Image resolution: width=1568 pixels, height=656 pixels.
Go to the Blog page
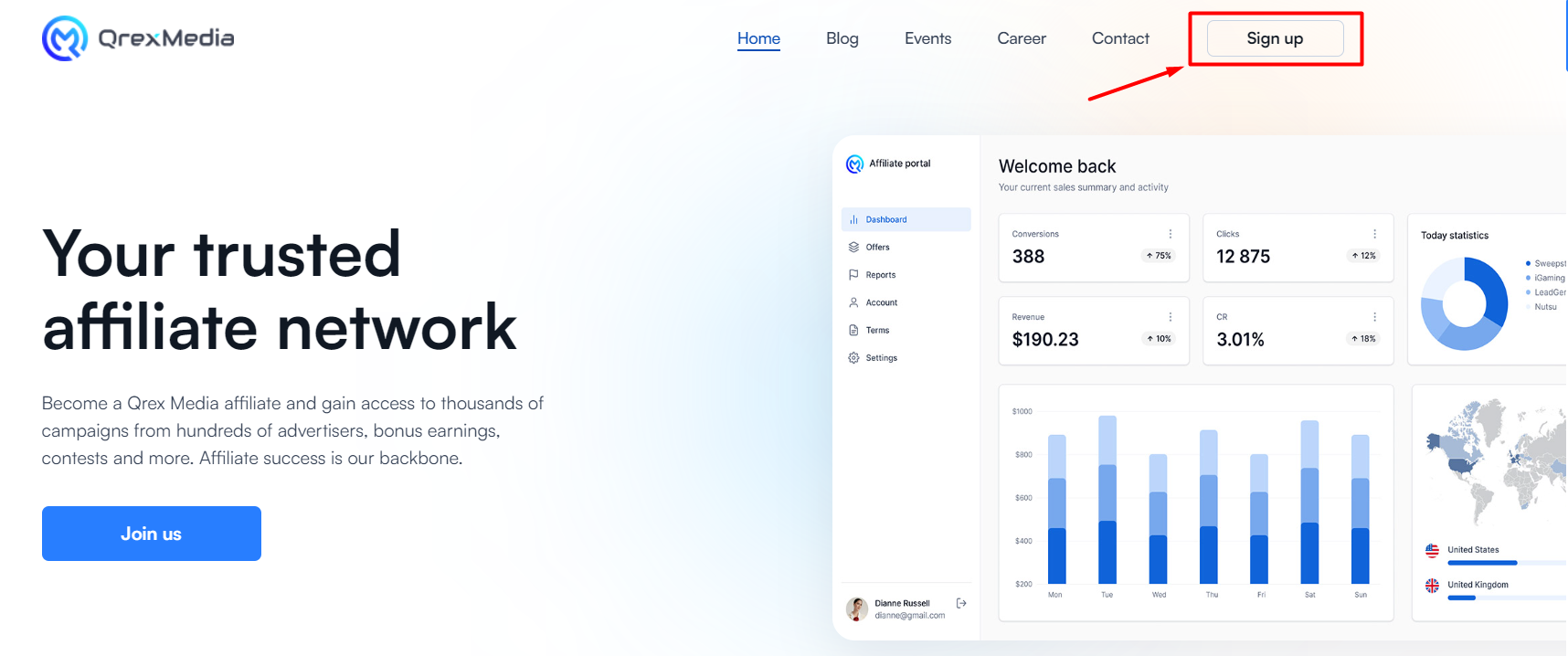pos(842,38)
